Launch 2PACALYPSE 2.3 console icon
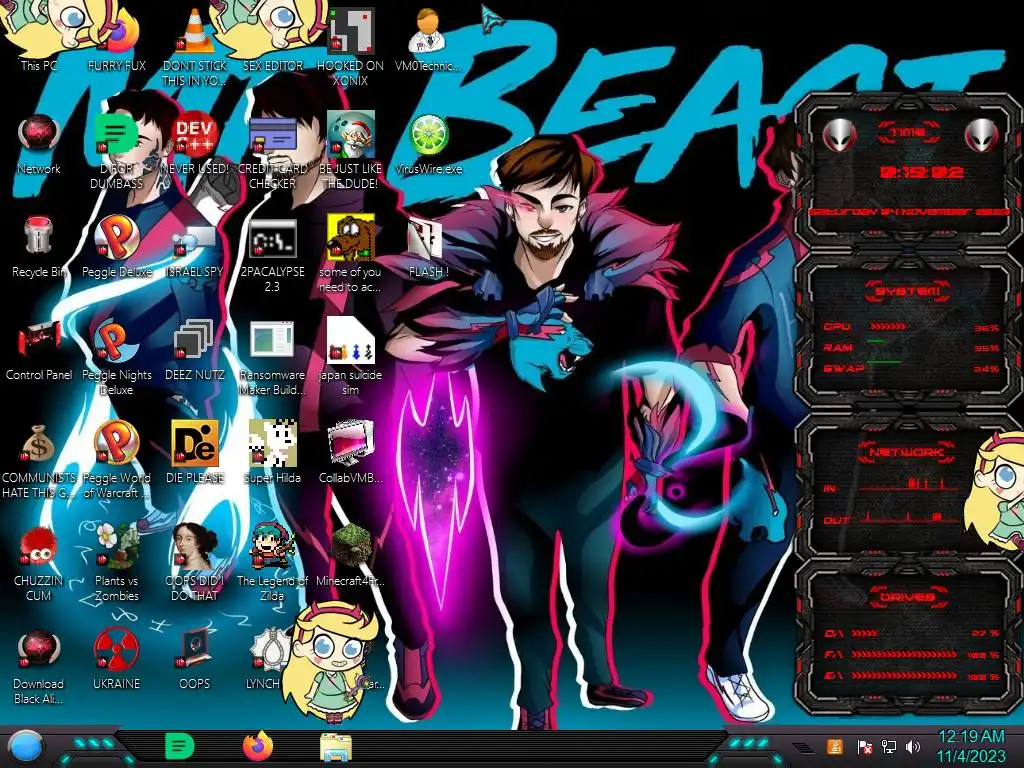This screenshot has height=768, width=1024. point(272,238)
